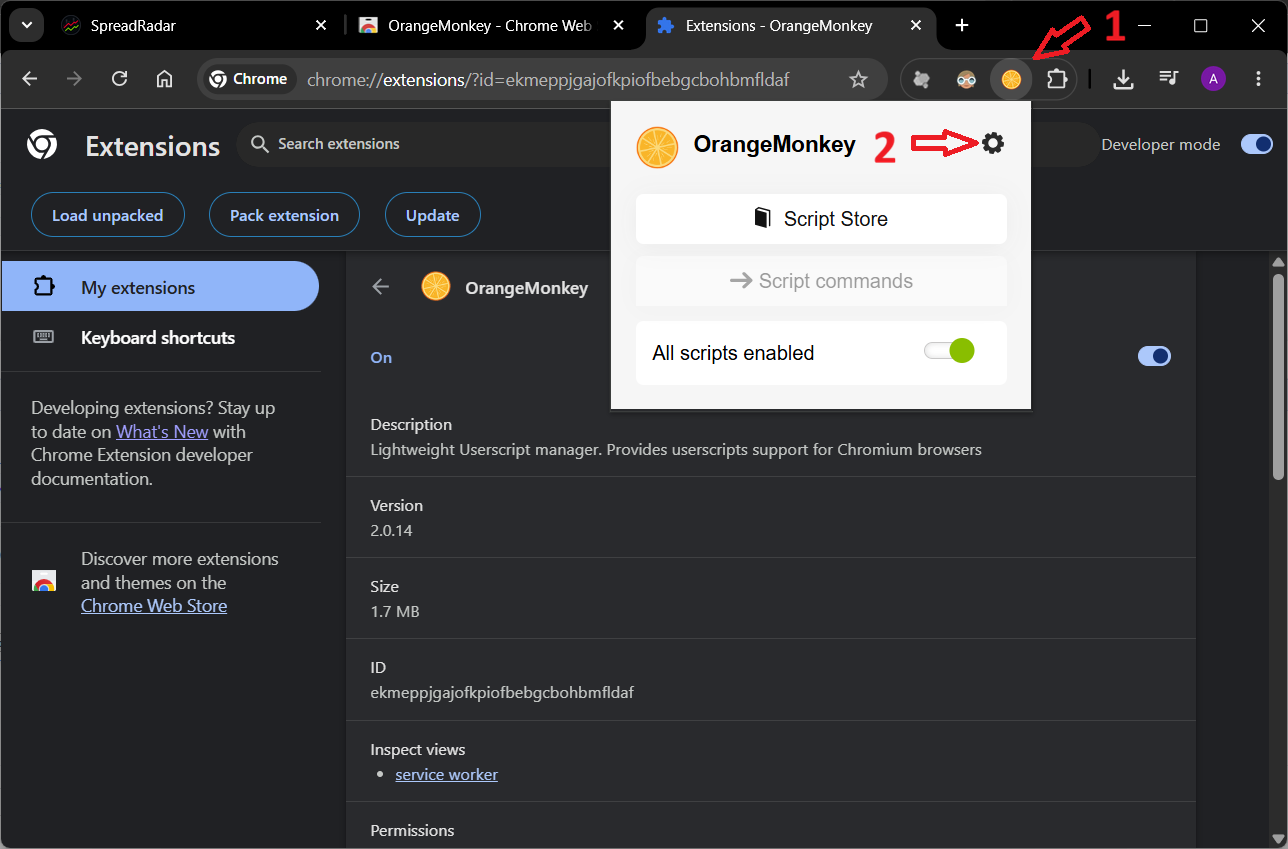This screenshot has width=1288, height=849.
Task: Disable Developer mode toggle
Action: [x=1256, y=145]
